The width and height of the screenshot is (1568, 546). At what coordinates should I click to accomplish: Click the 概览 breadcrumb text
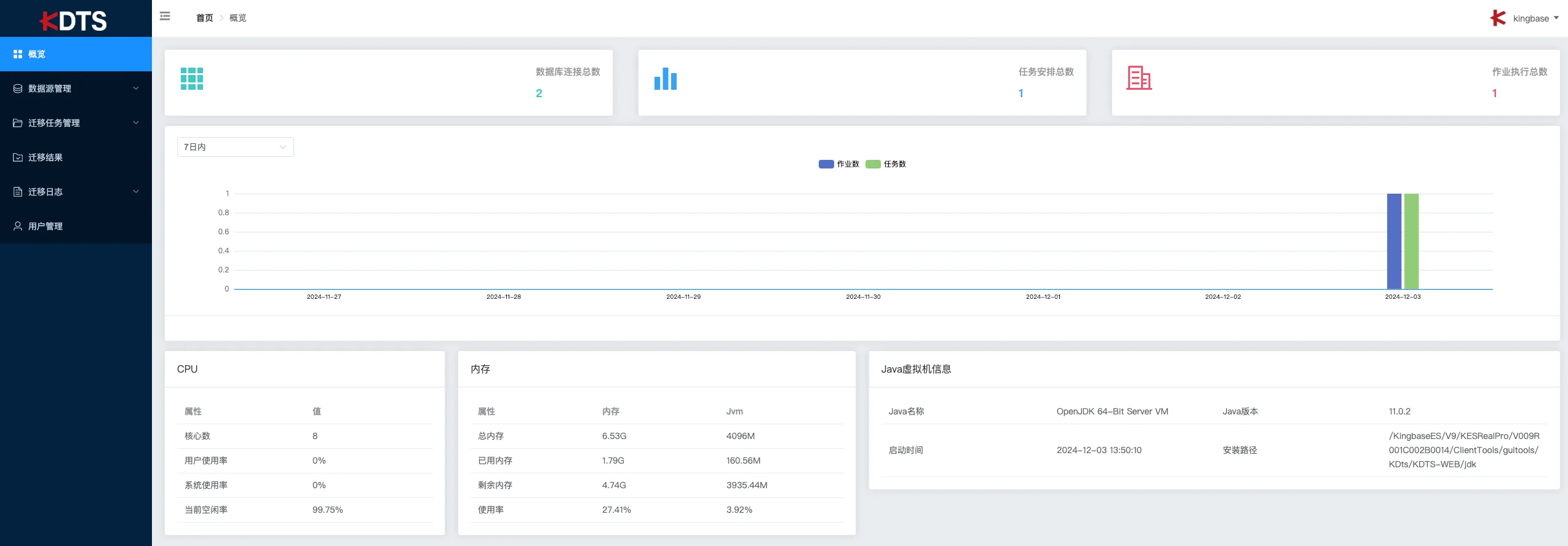[x=238, y=18]
